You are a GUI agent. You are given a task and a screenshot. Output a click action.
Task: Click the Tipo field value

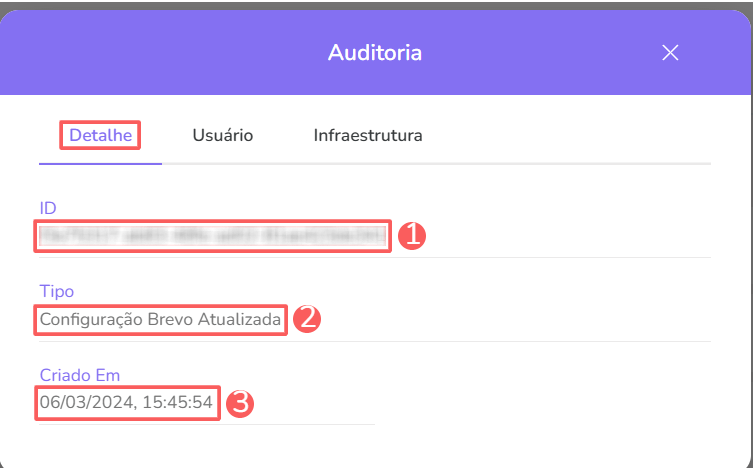[x=160, y=320]
